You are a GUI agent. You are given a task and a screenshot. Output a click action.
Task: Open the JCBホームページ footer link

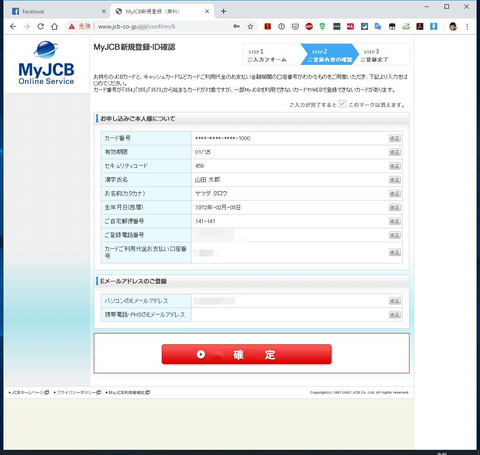(29, 392)
